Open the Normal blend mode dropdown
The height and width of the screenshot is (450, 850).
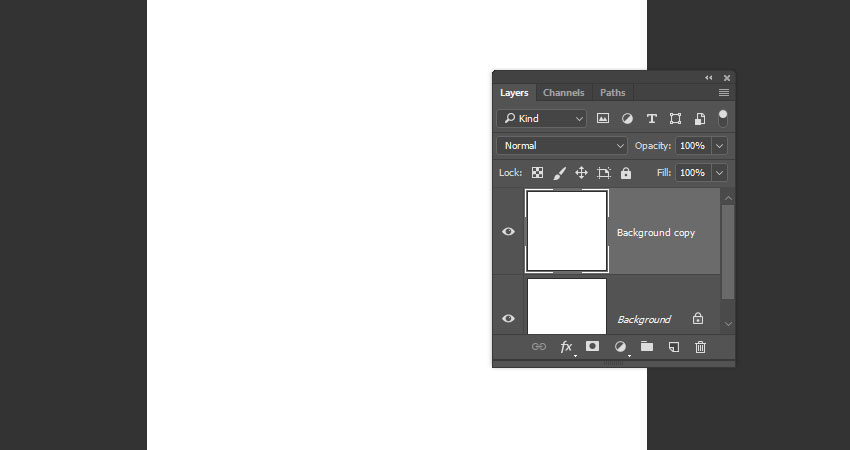(x=562, y=145)
